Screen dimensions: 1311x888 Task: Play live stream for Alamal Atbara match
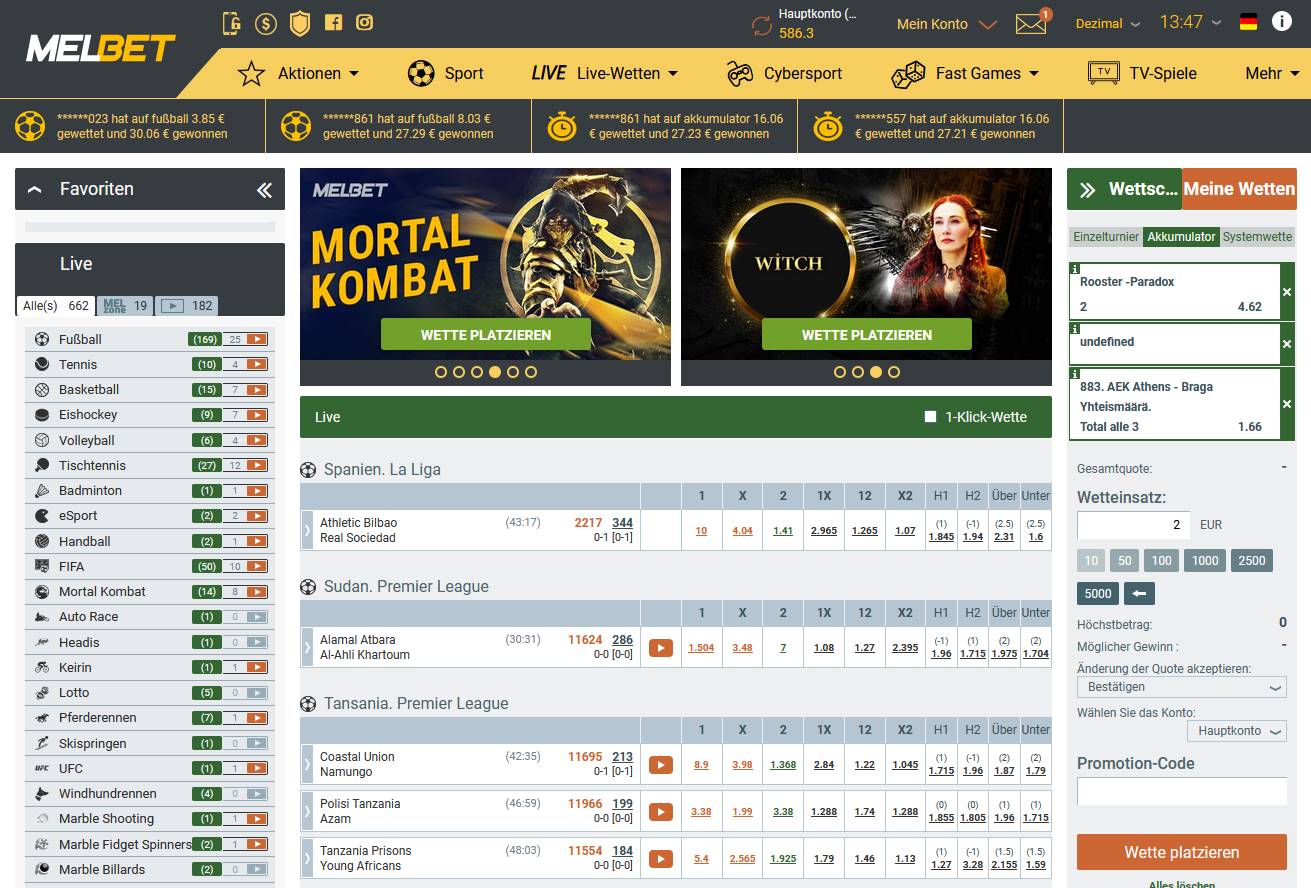coord(660,648)
